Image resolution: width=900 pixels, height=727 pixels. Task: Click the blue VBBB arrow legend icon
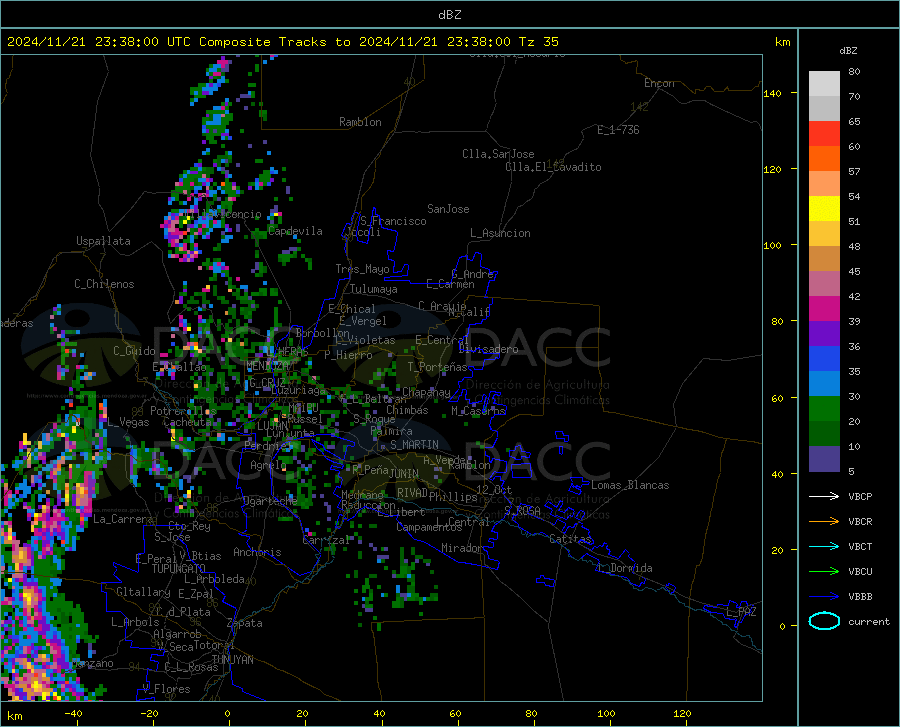[824, 597]
